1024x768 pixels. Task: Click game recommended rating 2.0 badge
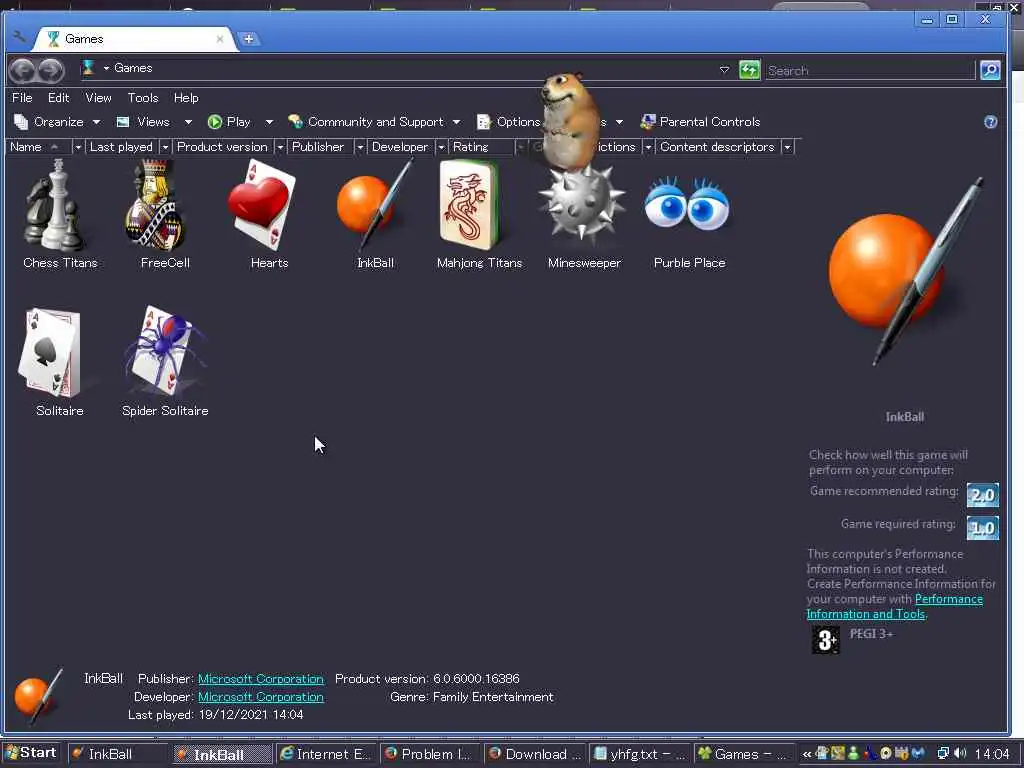pos(982,495)
